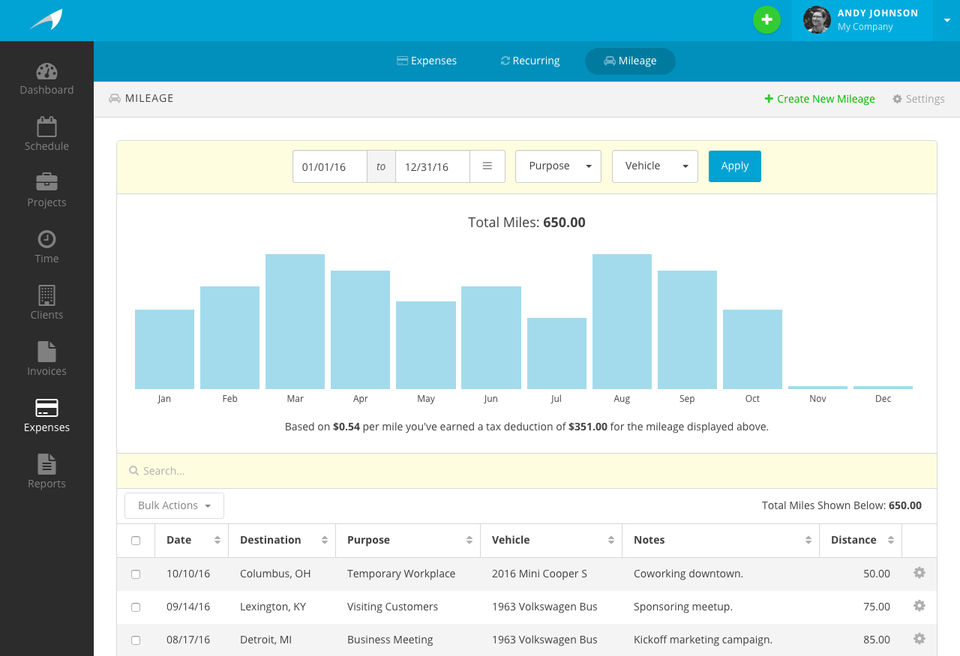Click the start date field 01/01/16
Screen dimensions: 960x656
(x=330, y=167)
